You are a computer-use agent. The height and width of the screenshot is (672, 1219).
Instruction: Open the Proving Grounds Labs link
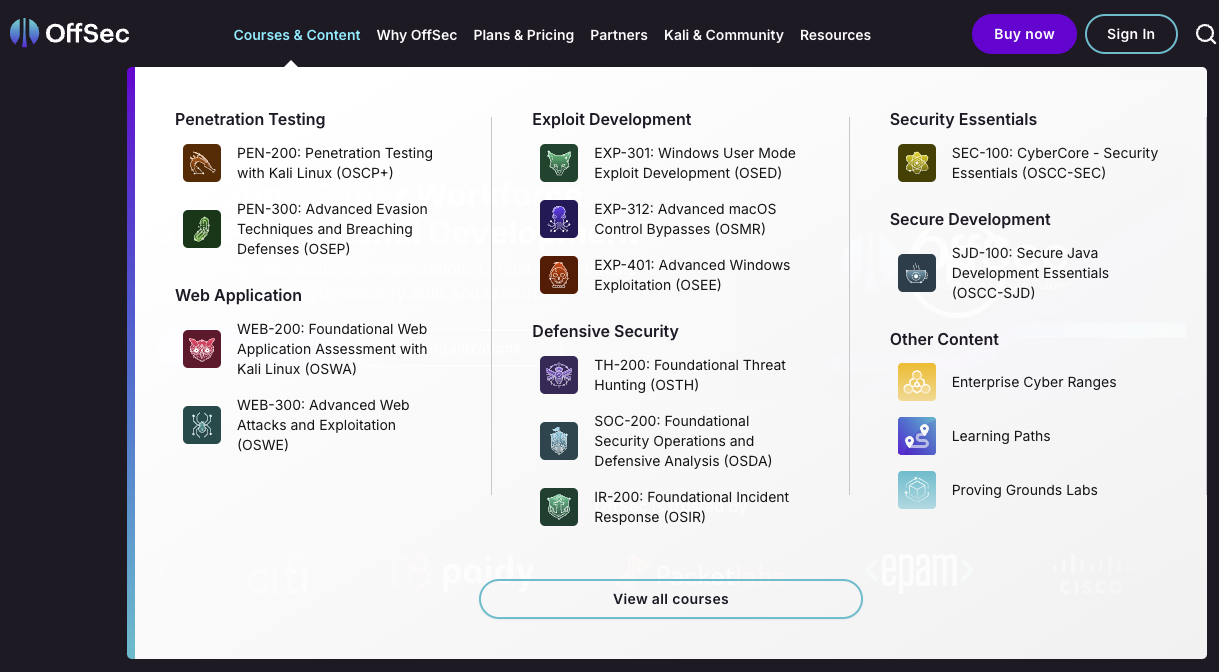1024,490
